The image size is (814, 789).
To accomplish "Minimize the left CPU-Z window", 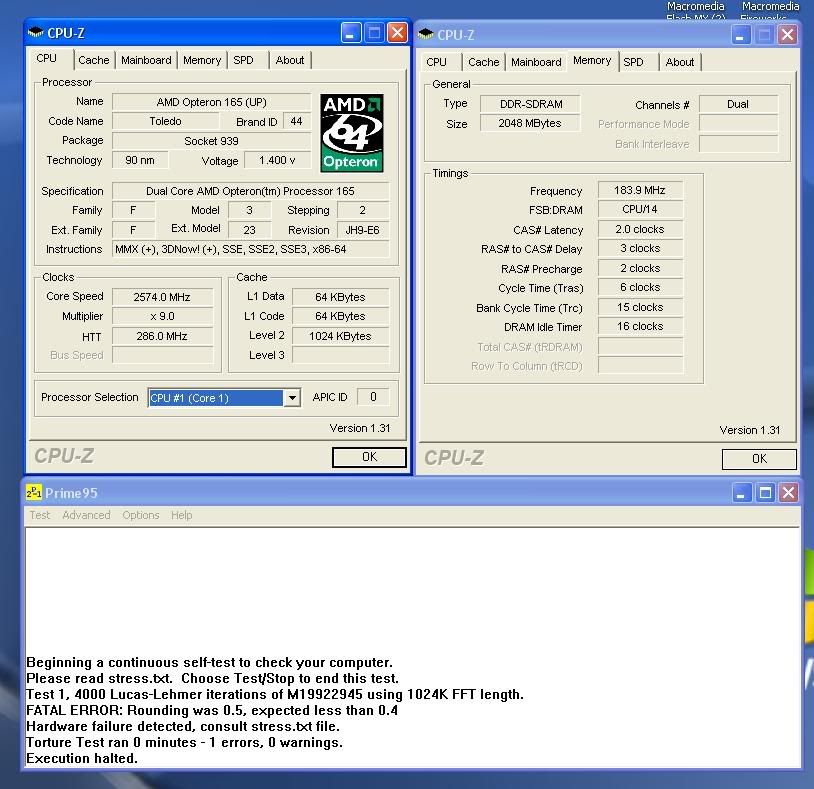I will coord(351,33).
